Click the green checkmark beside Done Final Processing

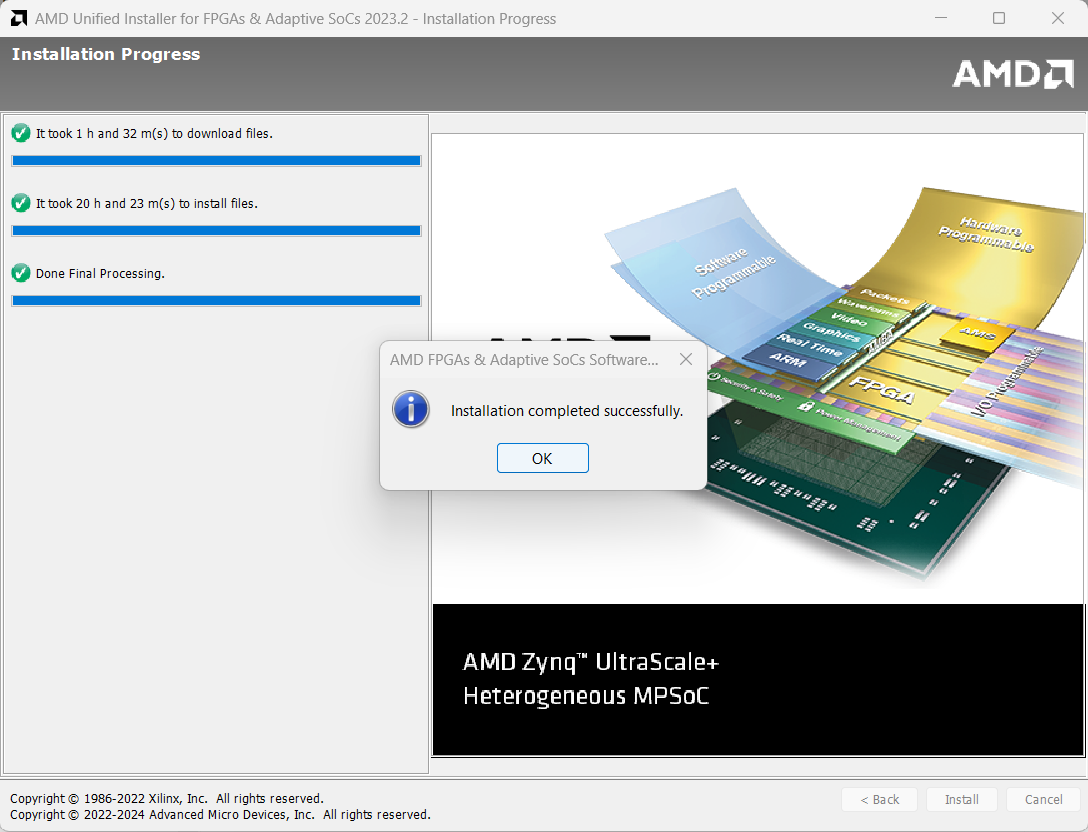20,273
